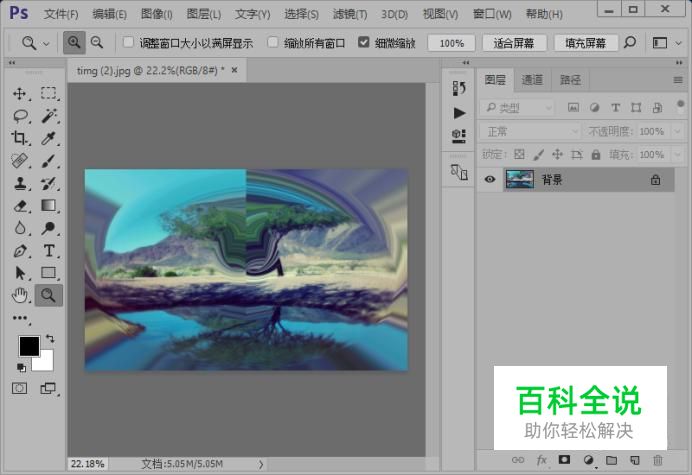Screen dimensions: 692x475
Task: Open fill value dropdown arrow
Action: (x=678, y=155)
